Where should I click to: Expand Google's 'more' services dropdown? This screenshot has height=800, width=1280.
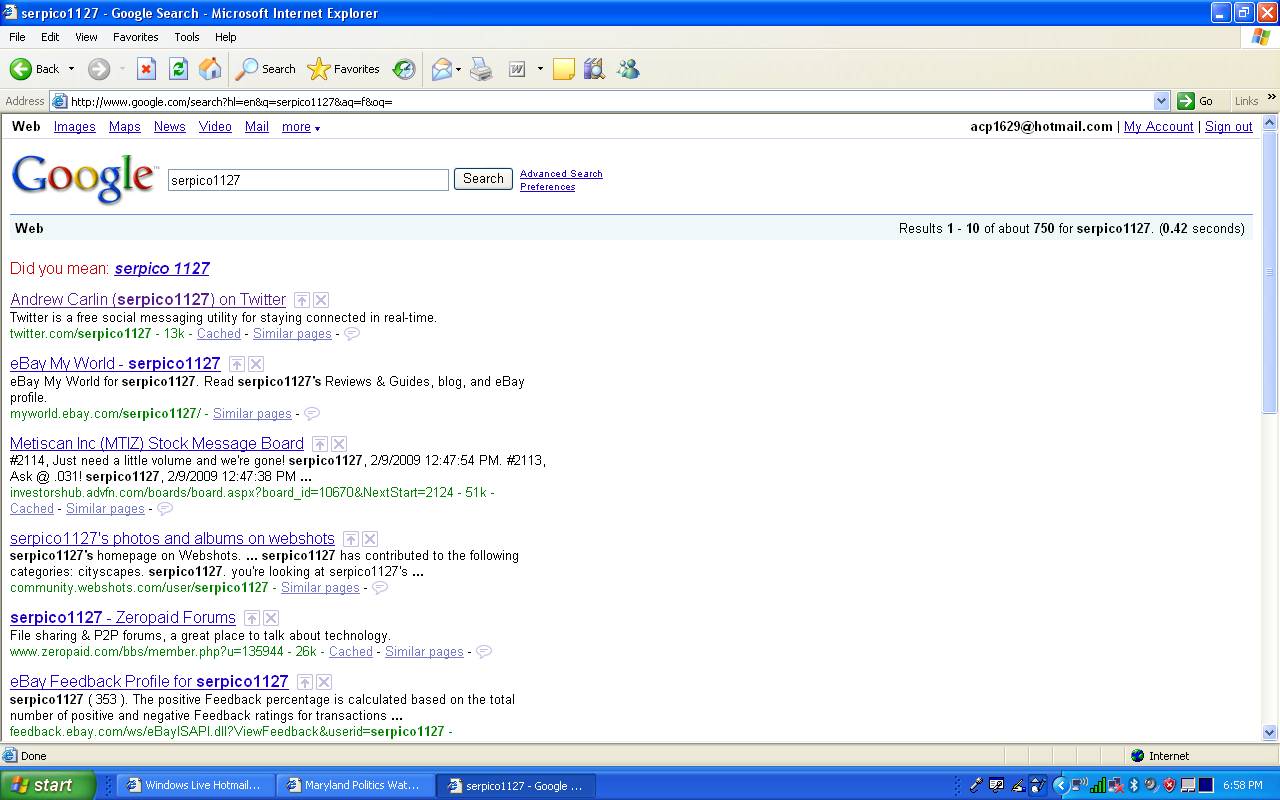(x=301, y=127)
